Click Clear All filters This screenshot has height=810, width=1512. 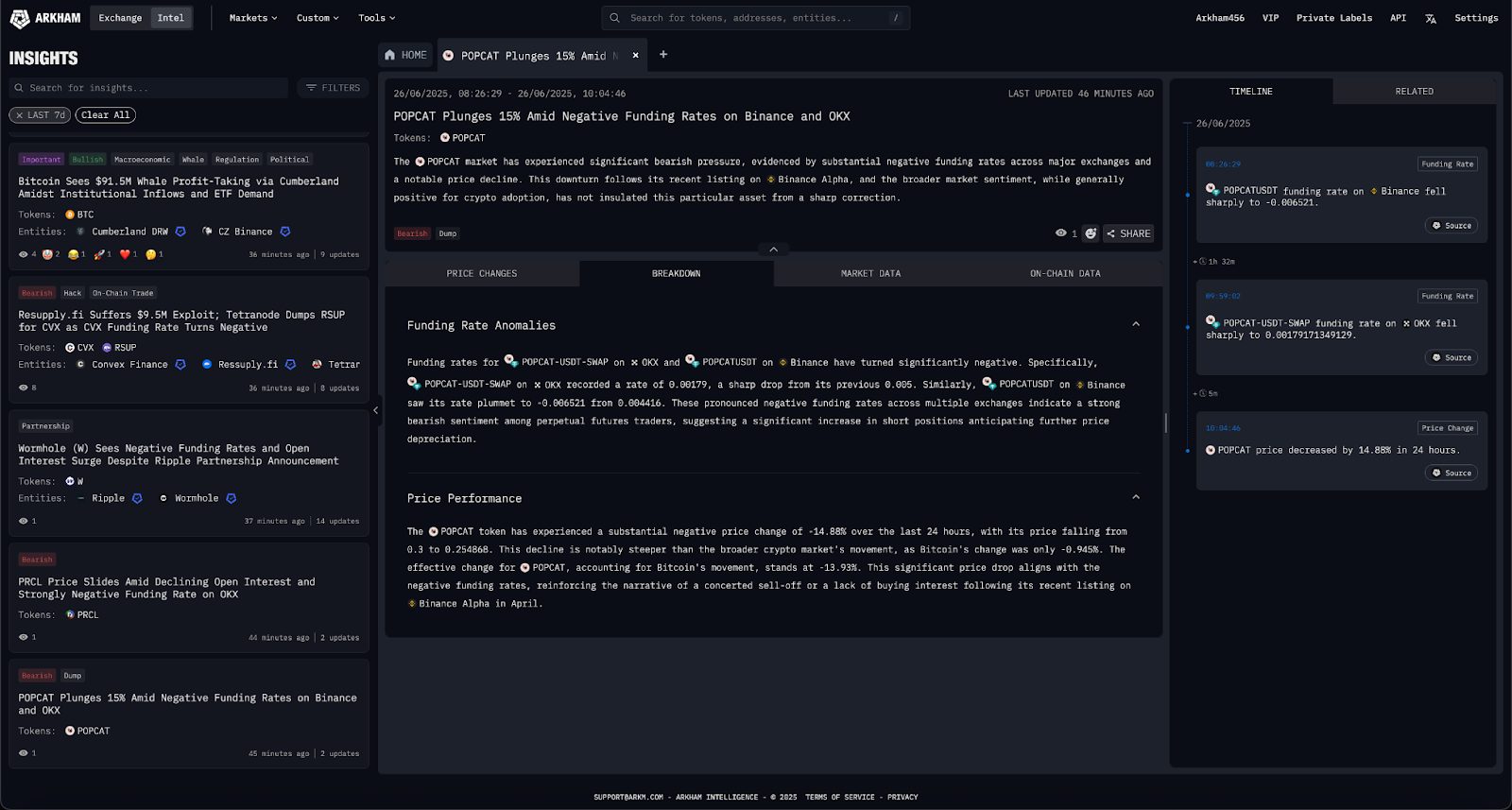click(x=106, y=115)
